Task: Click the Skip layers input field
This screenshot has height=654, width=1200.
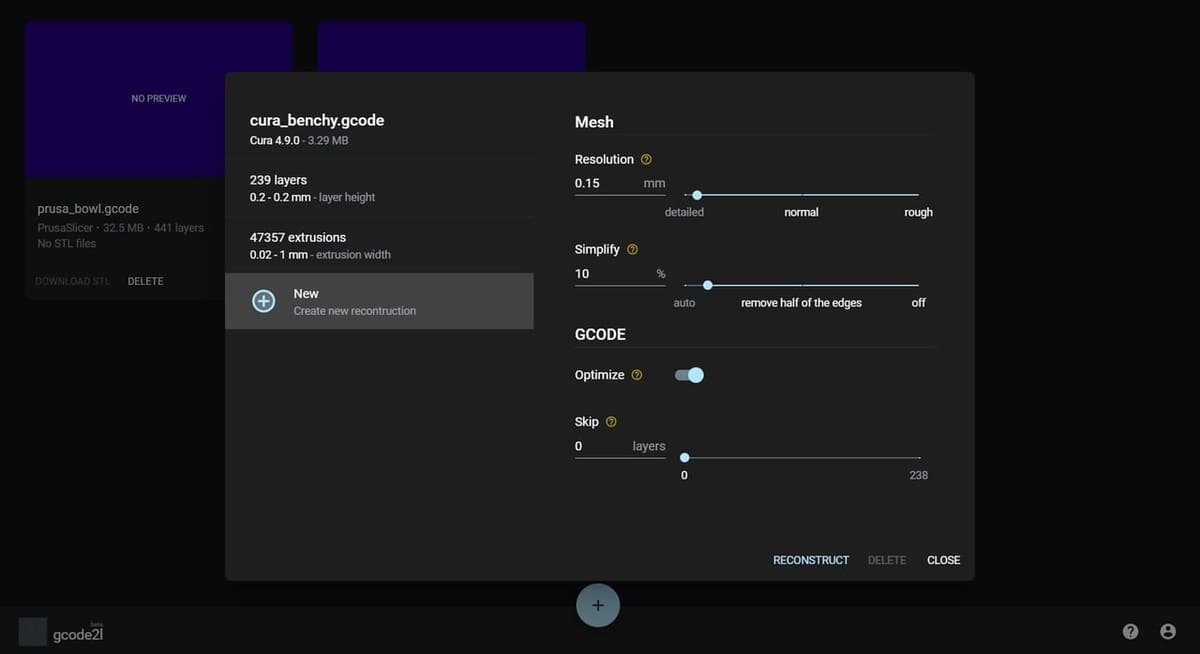Action: (x=600, y=446)
